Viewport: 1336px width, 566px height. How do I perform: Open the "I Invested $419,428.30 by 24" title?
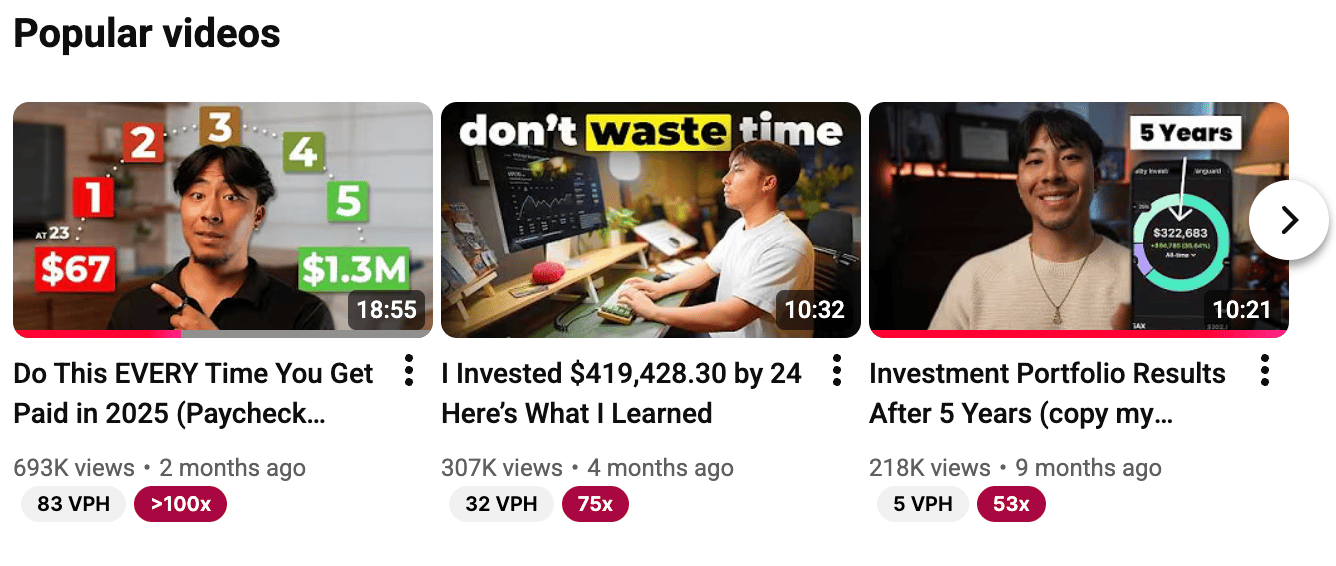[621, 393]
